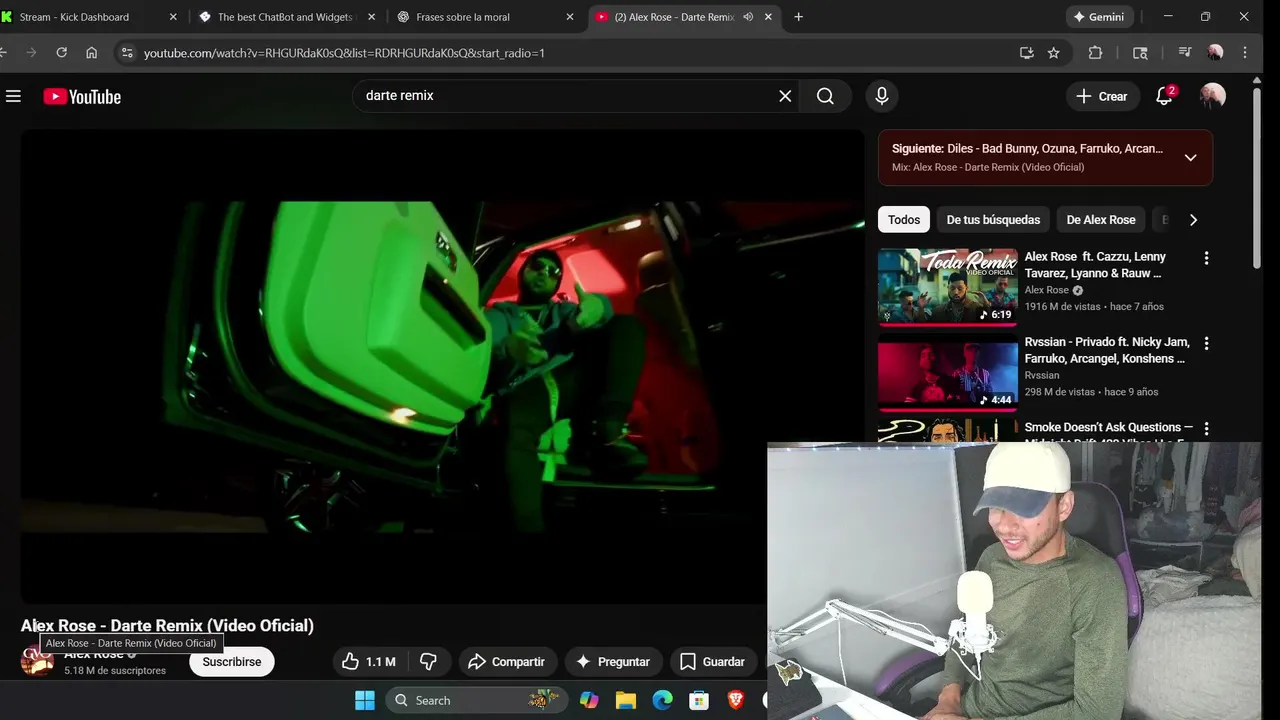Open options menu for Rvssian Privado video
This screenshot has height=720, width=1280.
(1206, 344)
